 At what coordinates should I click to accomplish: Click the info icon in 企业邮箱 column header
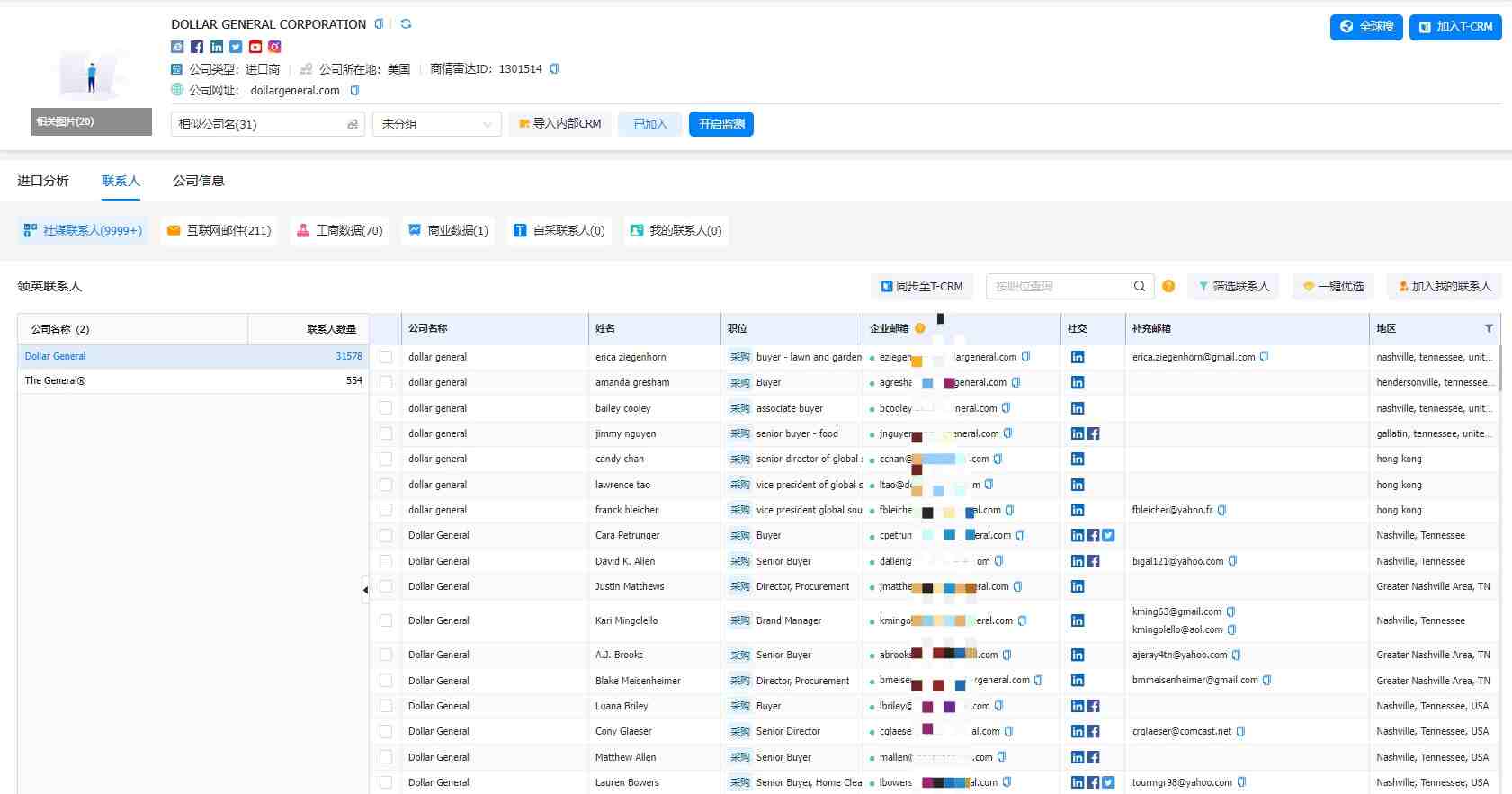pos(920,328)
